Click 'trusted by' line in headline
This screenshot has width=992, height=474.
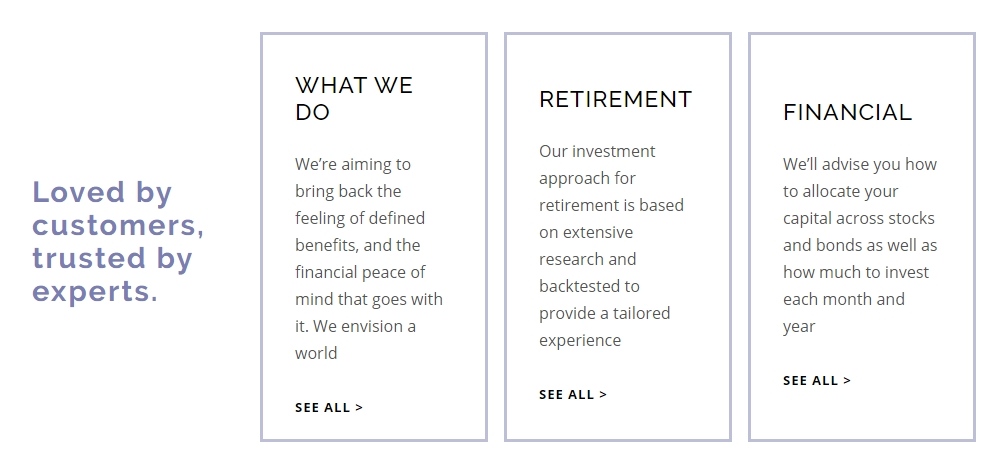[x=112, y=258]
